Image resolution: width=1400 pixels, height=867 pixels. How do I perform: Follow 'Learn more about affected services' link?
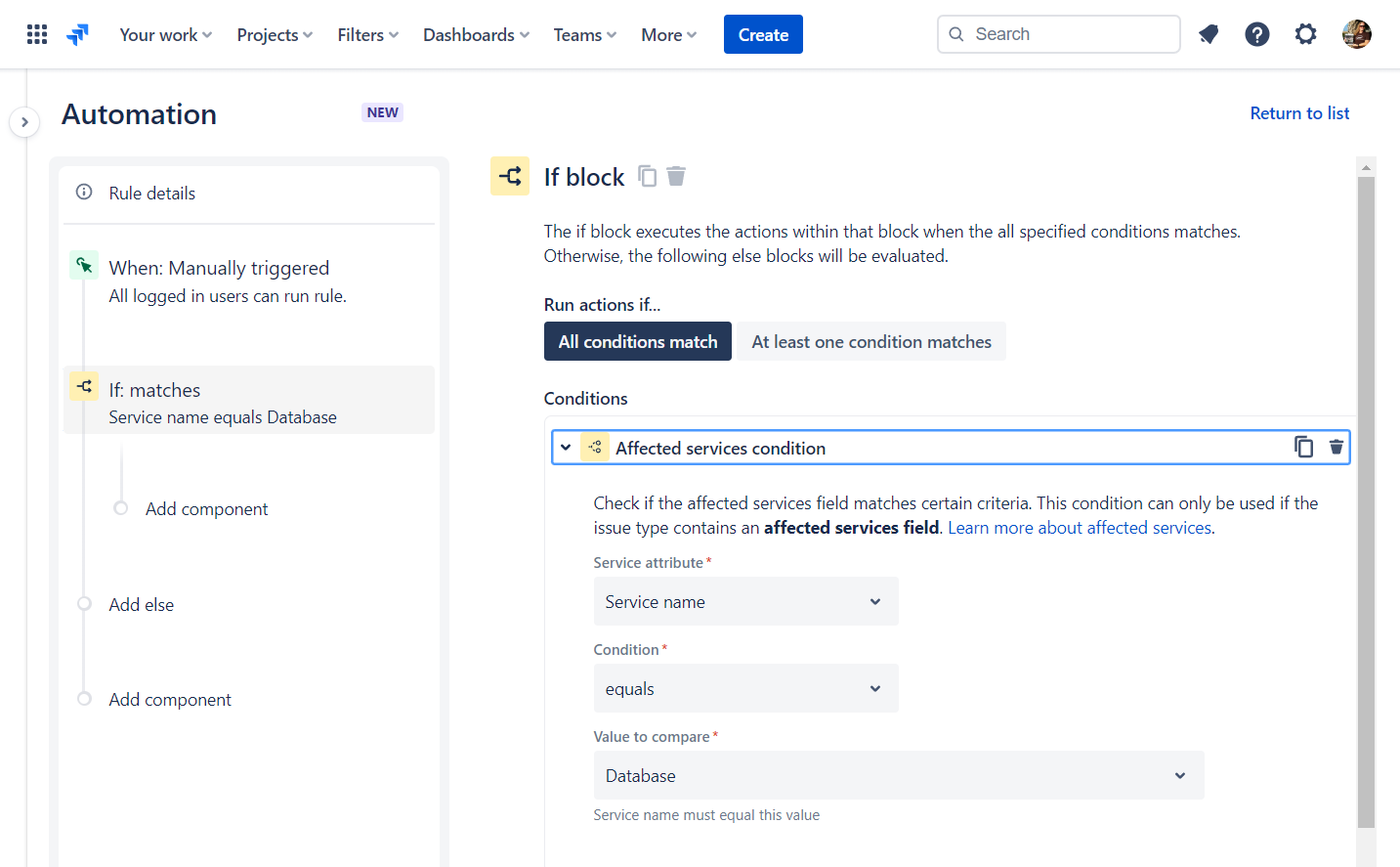point(1079,527)
